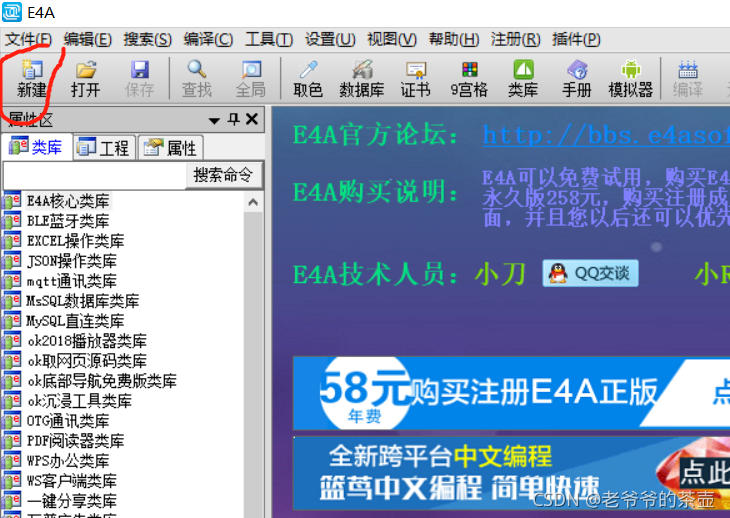The image size is (730, 518).
Task: Launch the 模拟器 Android emulator
Action: (631, 79)
